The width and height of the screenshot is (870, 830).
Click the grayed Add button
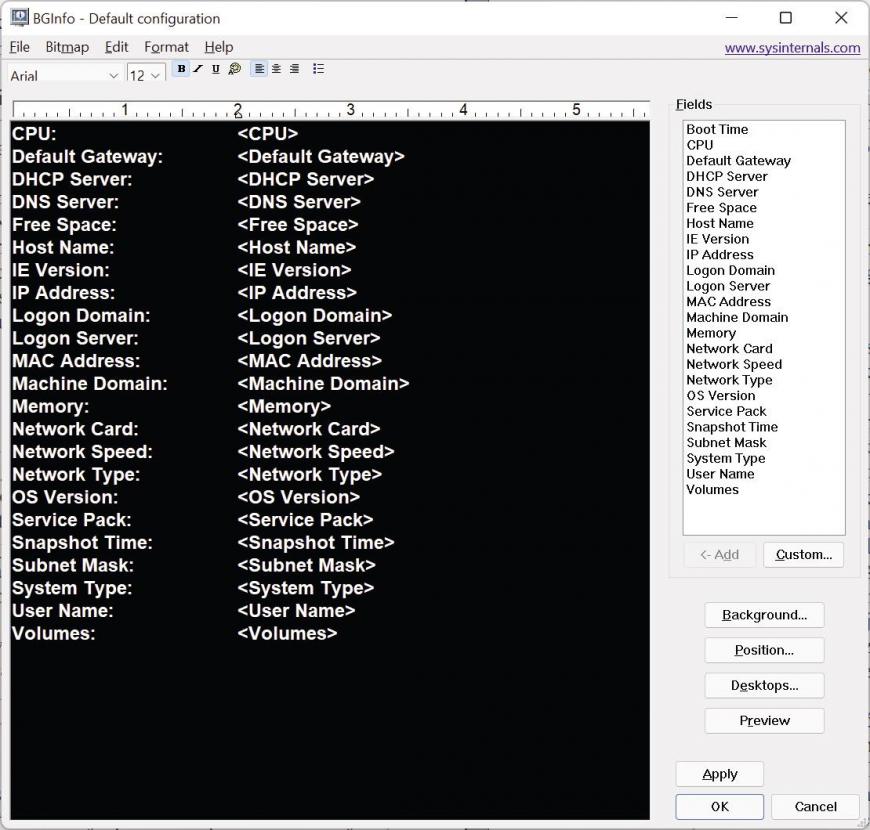pyautogui.click(x=720, y=555)
